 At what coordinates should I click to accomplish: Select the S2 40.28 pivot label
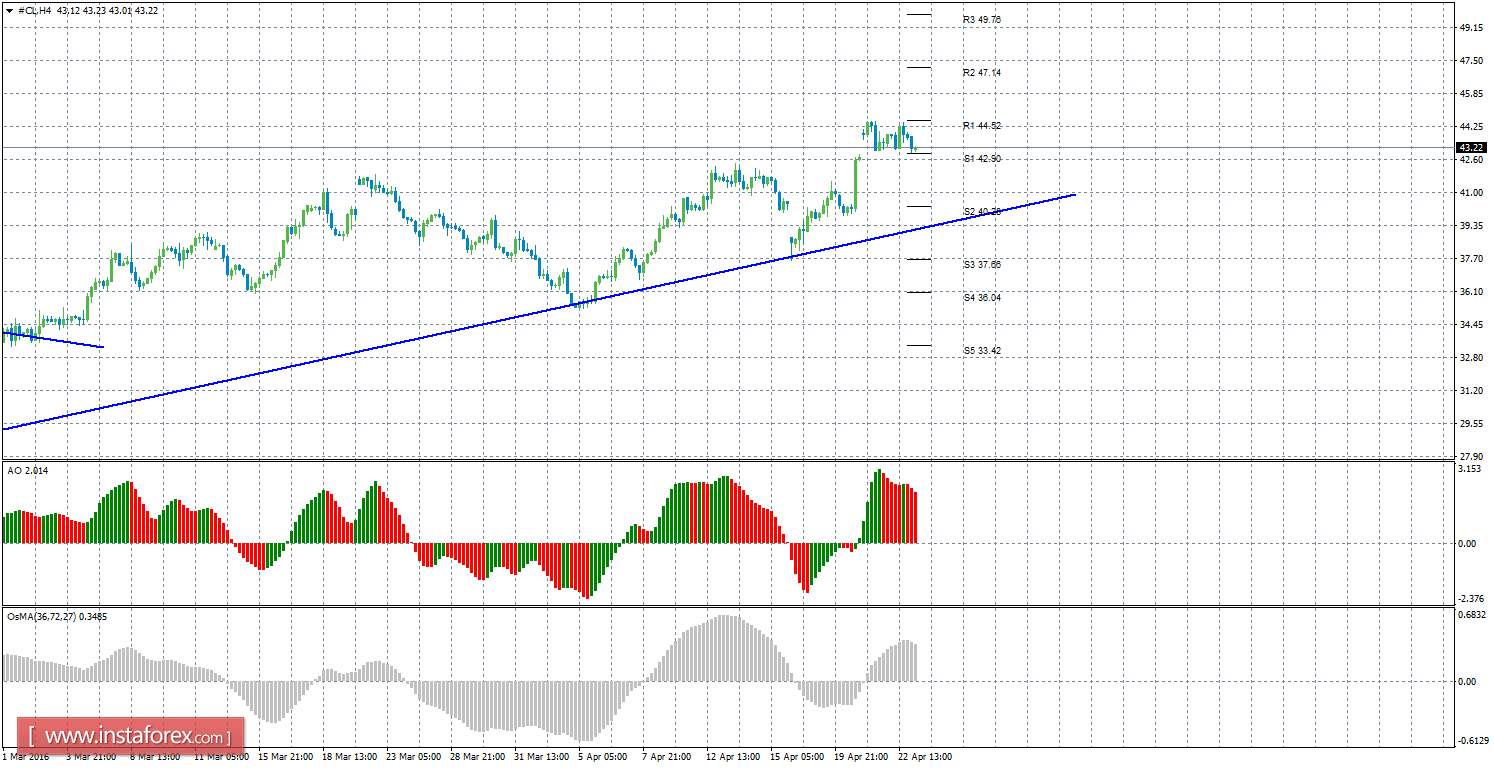[x=982, y=212]
